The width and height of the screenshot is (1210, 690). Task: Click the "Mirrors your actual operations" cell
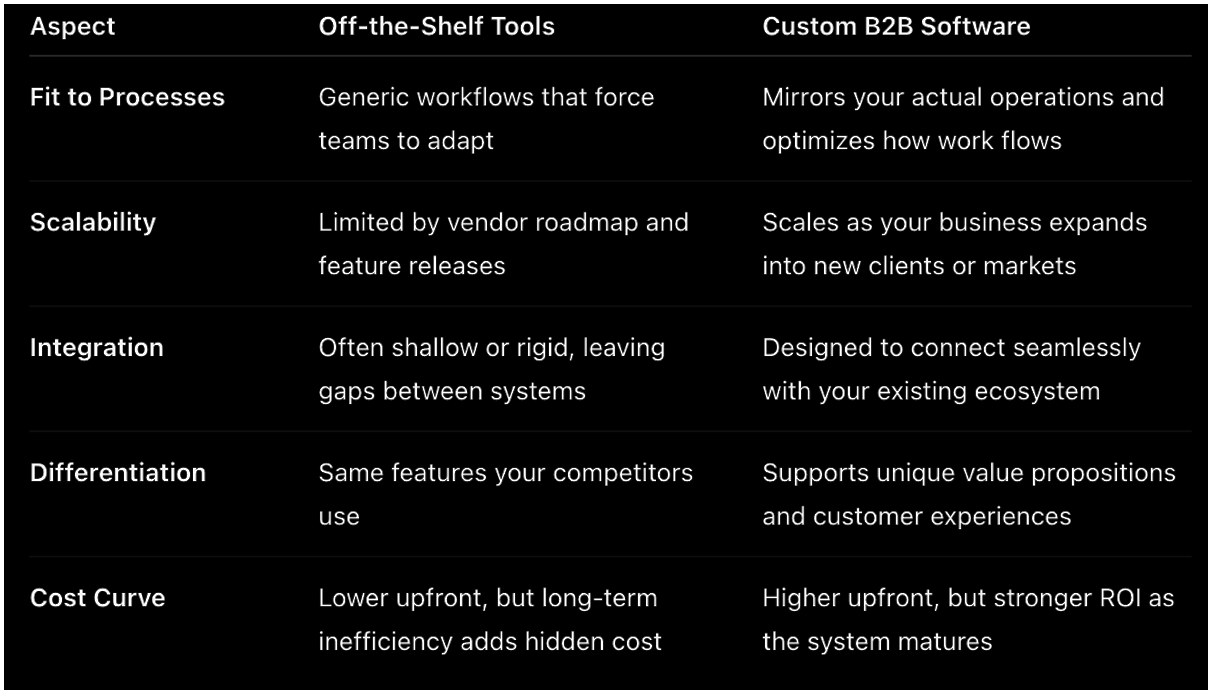click(963, 118)
